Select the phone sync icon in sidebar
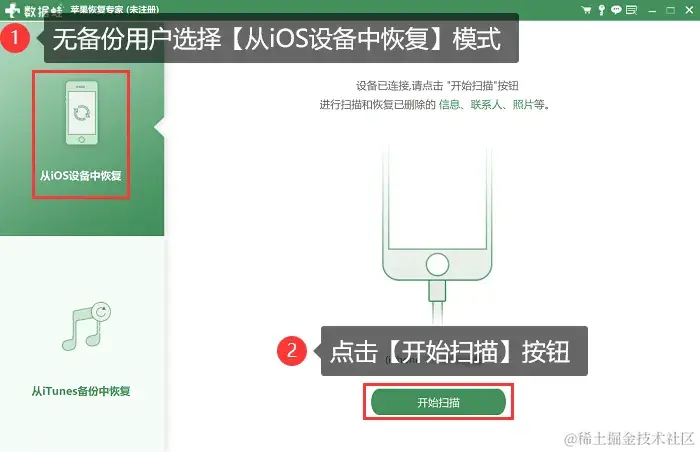The width and height of the screenshot is (700, 452). [x=82, y=113]
